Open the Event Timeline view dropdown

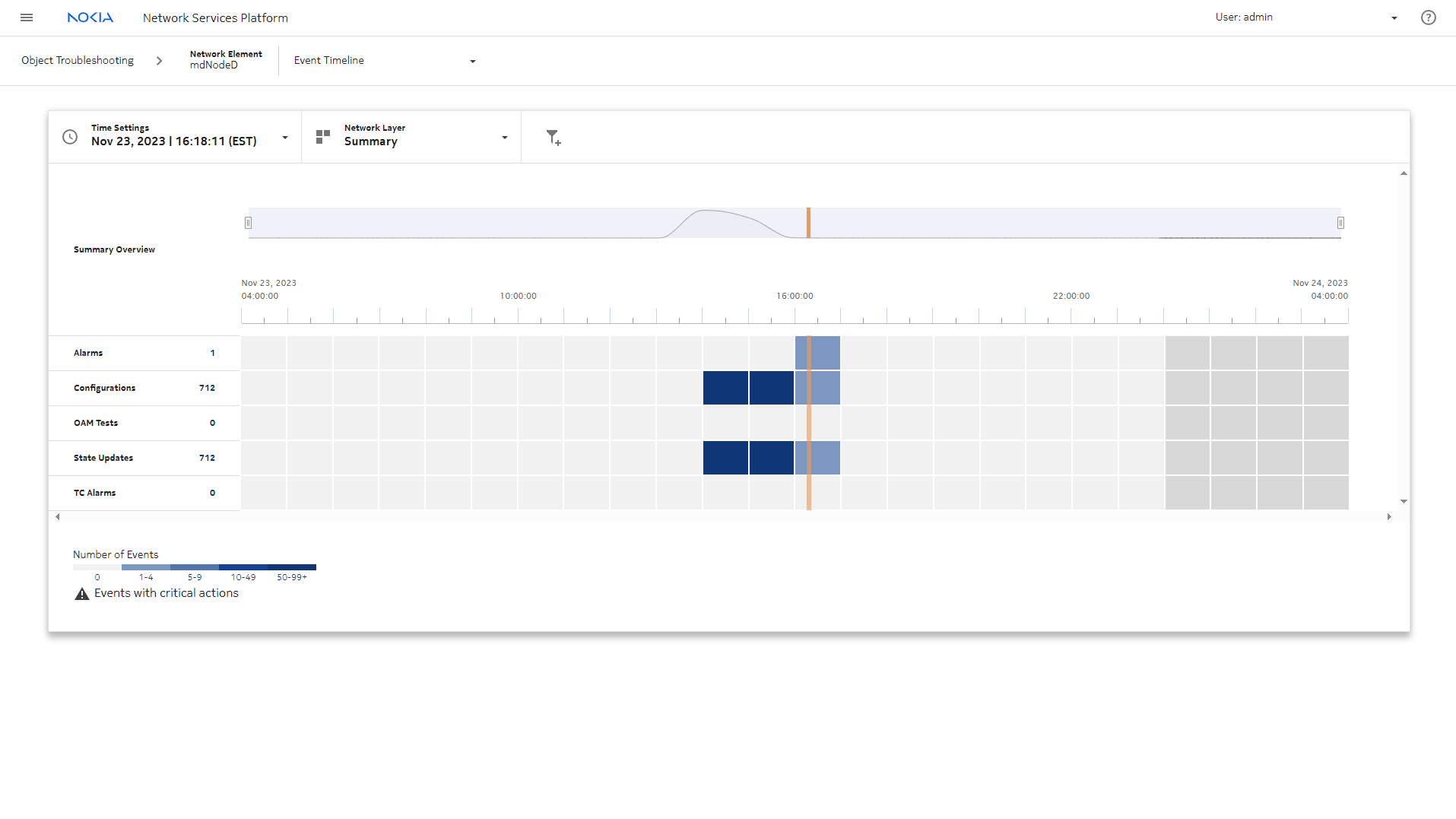(x=472, y=62)
